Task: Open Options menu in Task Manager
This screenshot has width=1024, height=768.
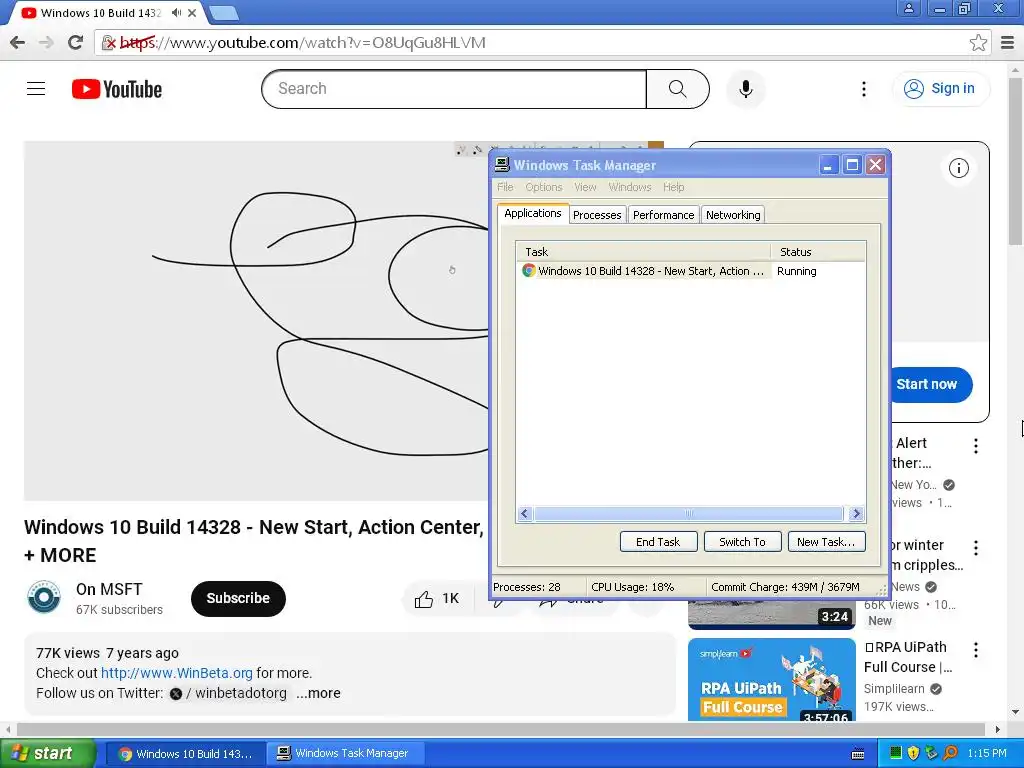Action: (x=543, y=187)
